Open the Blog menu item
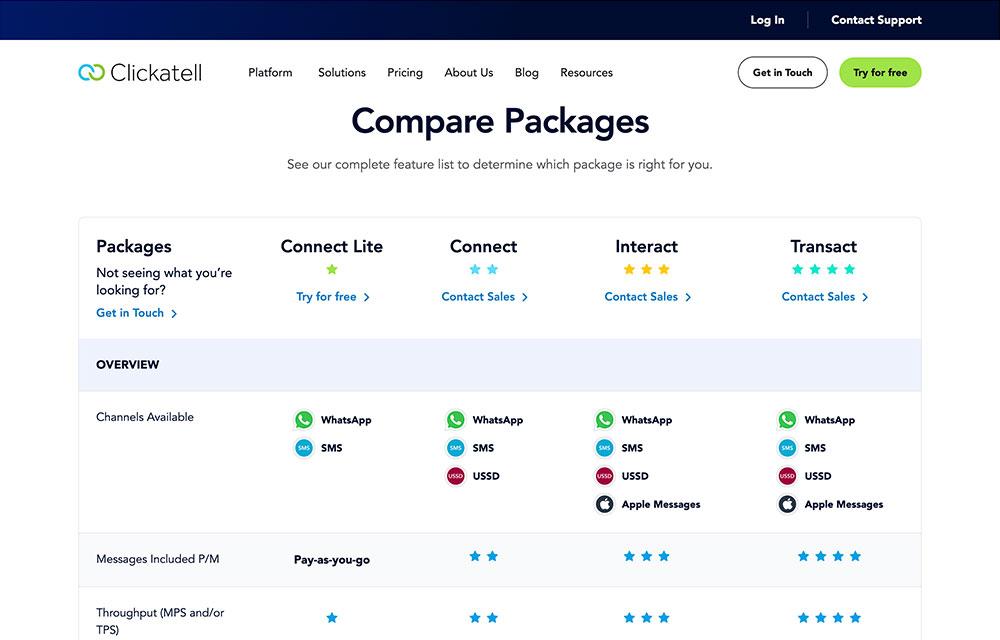Image resolution: width=1000 pixels, height=640 pixels. click(x=526, y=72)
